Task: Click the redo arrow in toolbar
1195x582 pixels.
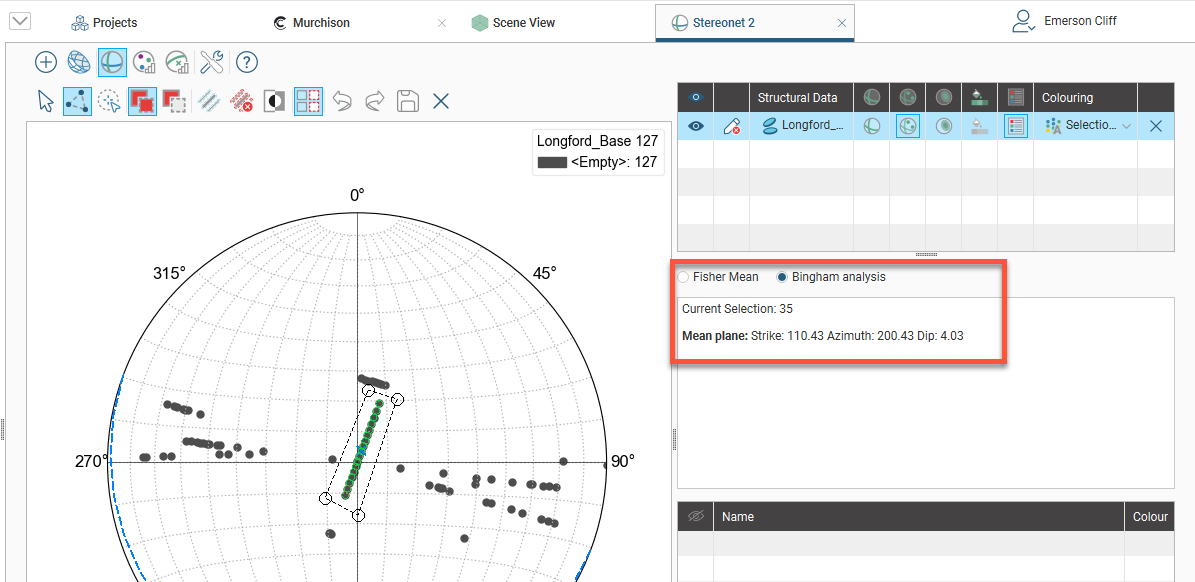Action: (x=374, y=101)
